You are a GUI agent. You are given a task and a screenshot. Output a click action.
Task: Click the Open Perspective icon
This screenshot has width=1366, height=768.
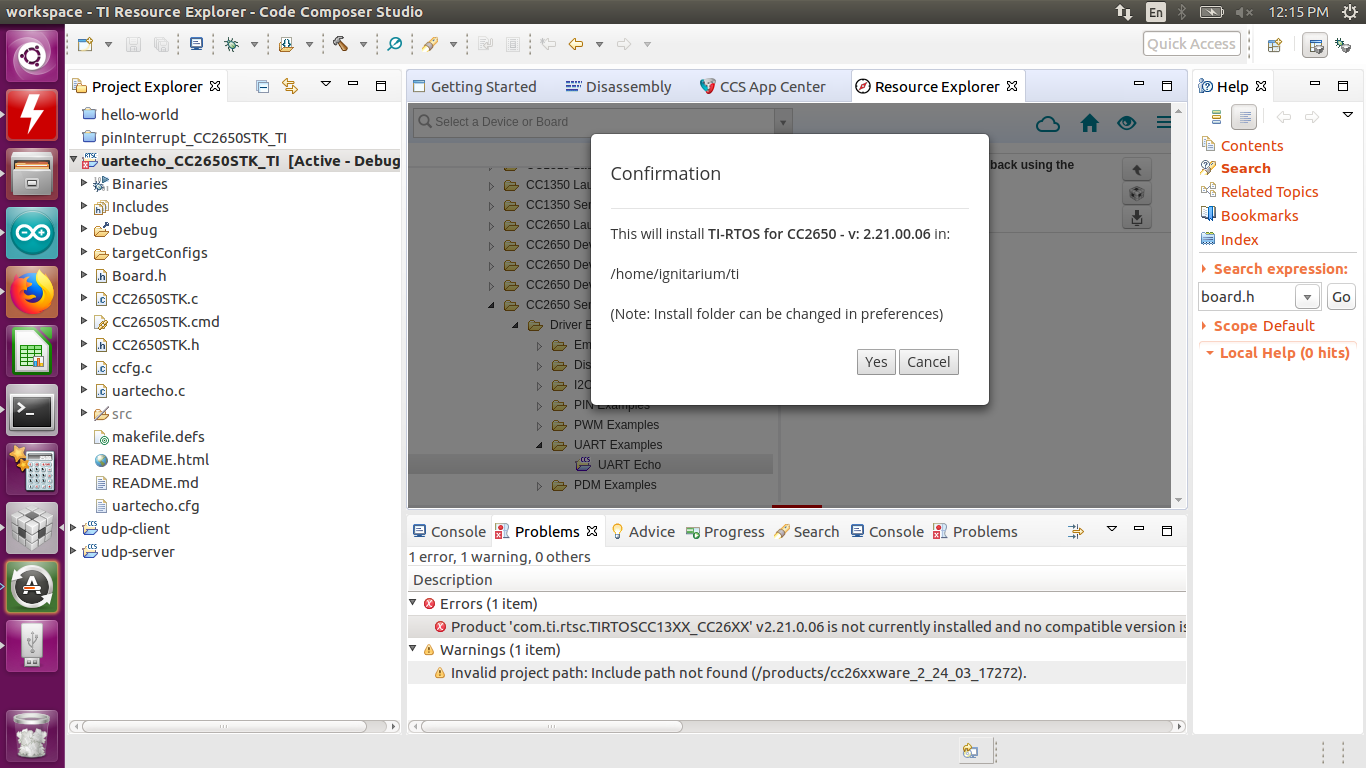(x=1275, y=45)
